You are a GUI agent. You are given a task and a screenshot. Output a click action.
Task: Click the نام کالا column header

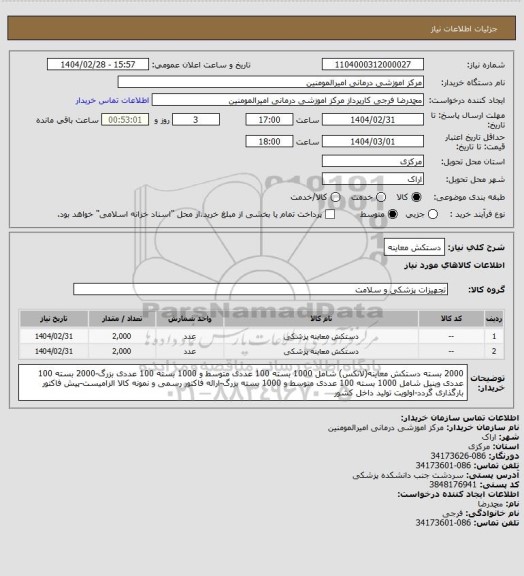(x=321, y=319)
